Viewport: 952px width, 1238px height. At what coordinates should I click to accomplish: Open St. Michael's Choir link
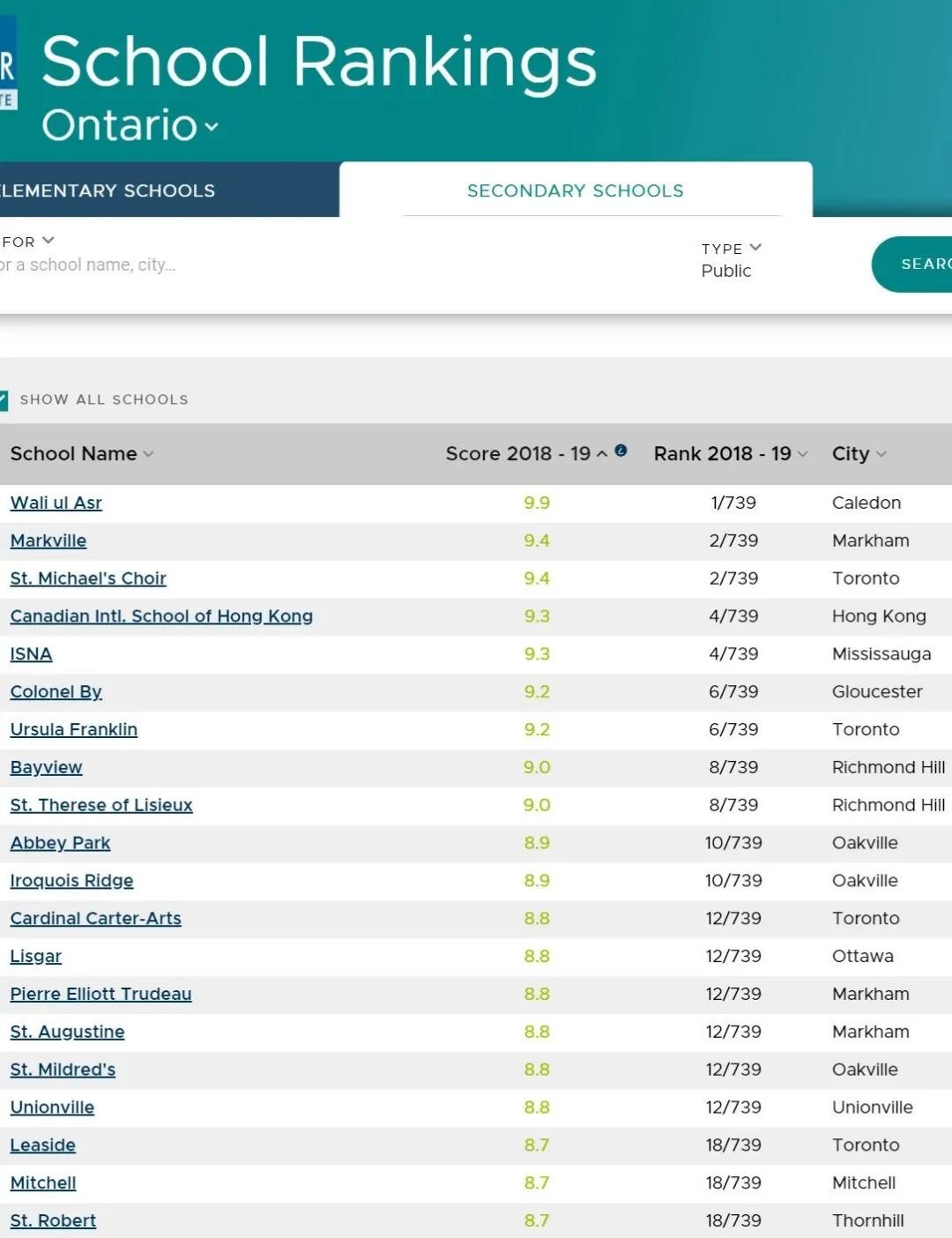click(x=88, y=578)
